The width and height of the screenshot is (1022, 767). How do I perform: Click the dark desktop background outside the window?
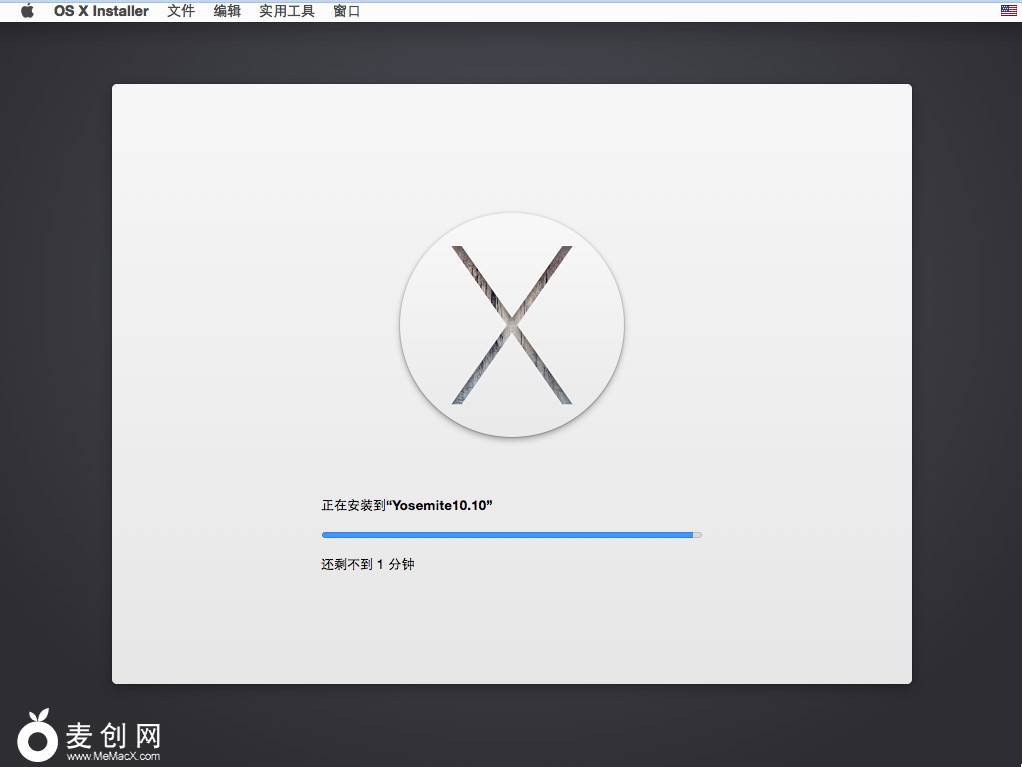pyautogui.click(x=960, y=400)
